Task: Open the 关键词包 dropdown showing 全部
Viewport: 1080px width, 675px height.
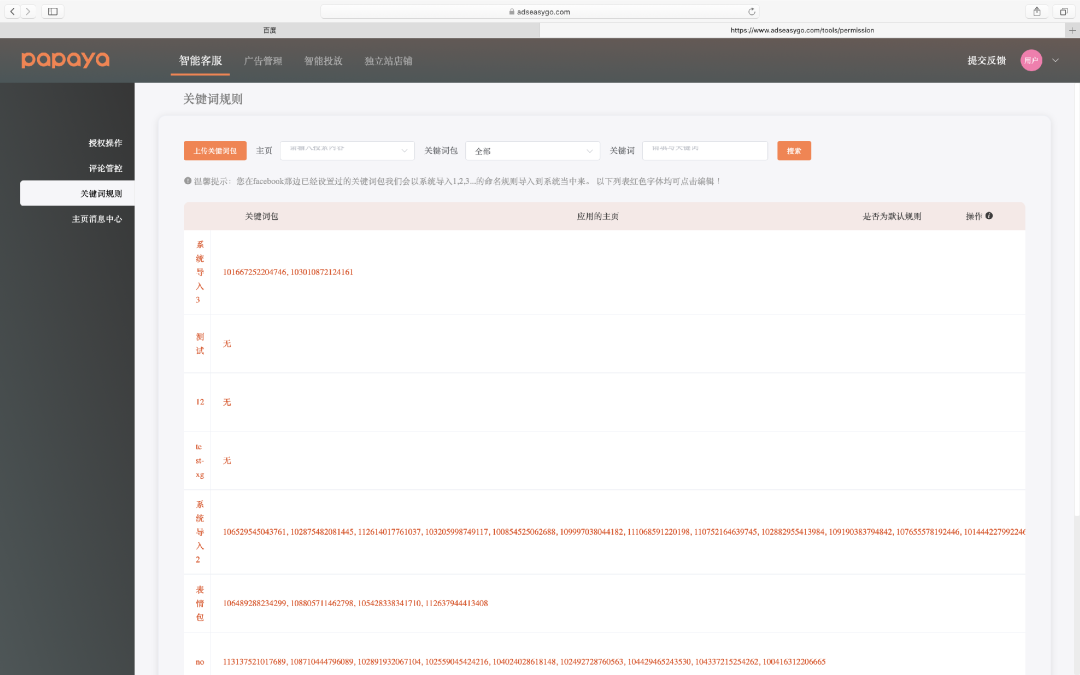Action: click(532, 151)
